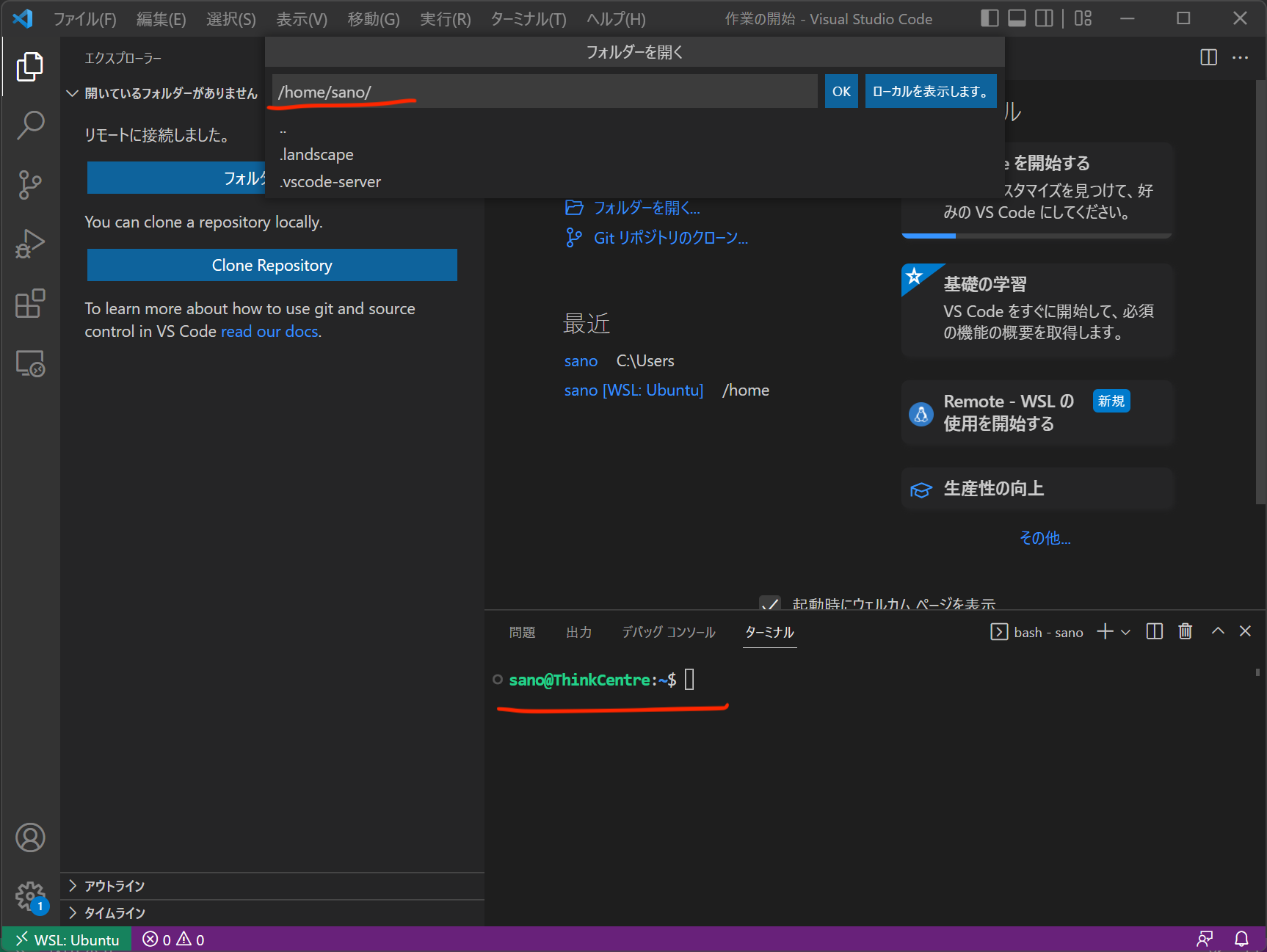Screen dimensions: 1267x952
Task: Select the ターミナル panel tab
Action: (769, 632)
